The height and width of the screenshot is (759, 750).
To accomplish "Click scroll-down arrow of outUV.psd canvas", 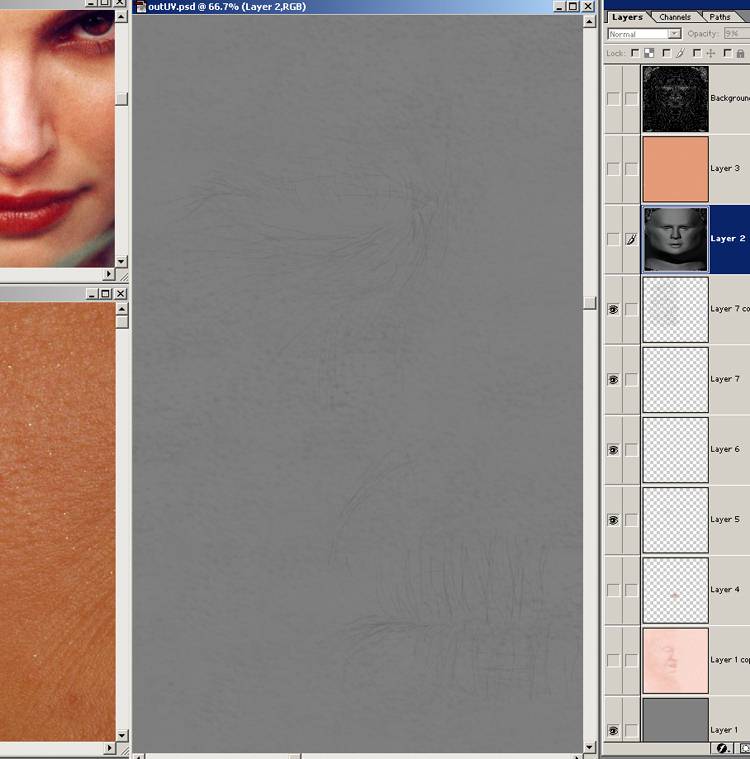I will coord(590,746).
